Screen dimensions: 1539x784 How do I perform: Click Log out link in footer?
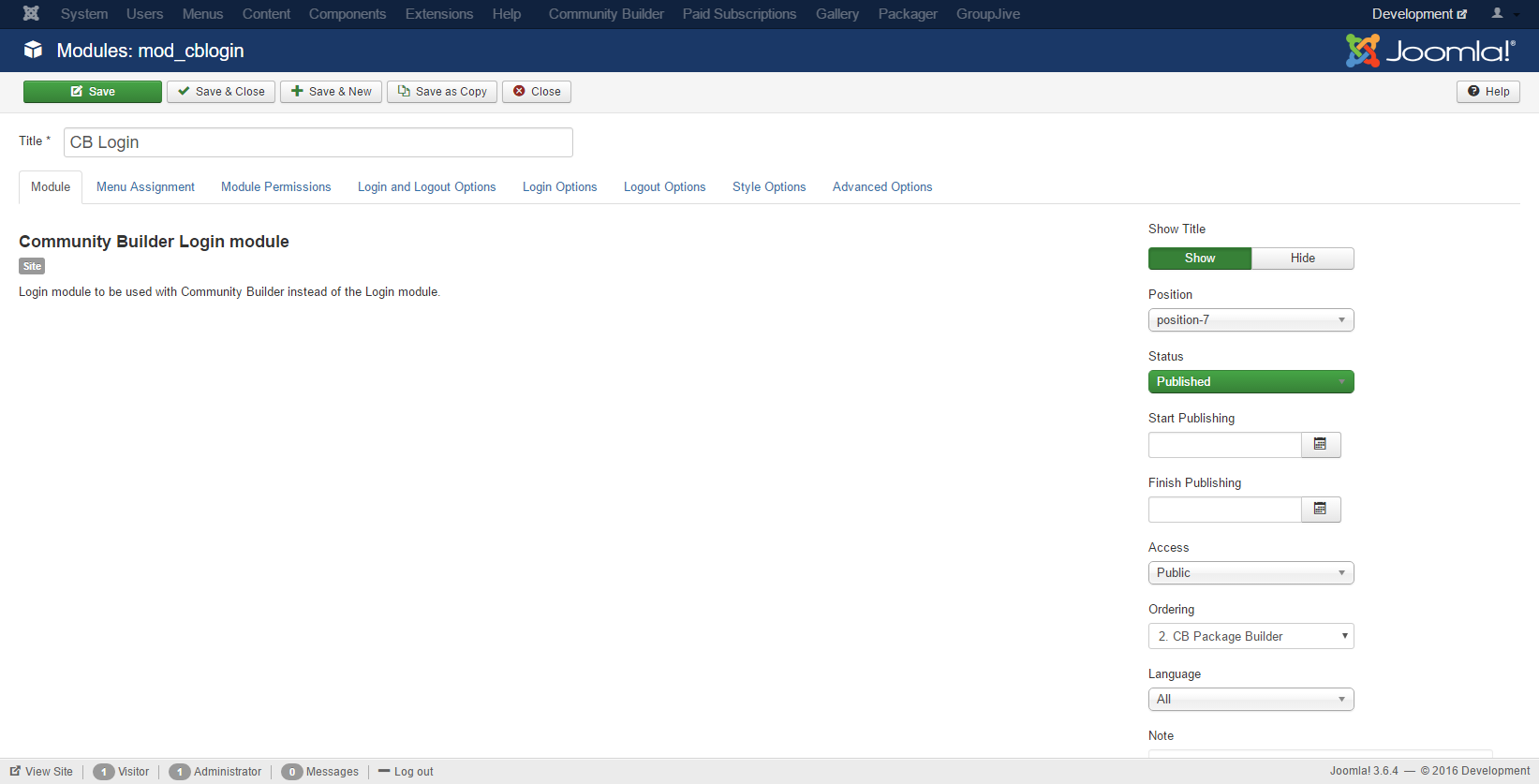(406, 772)
